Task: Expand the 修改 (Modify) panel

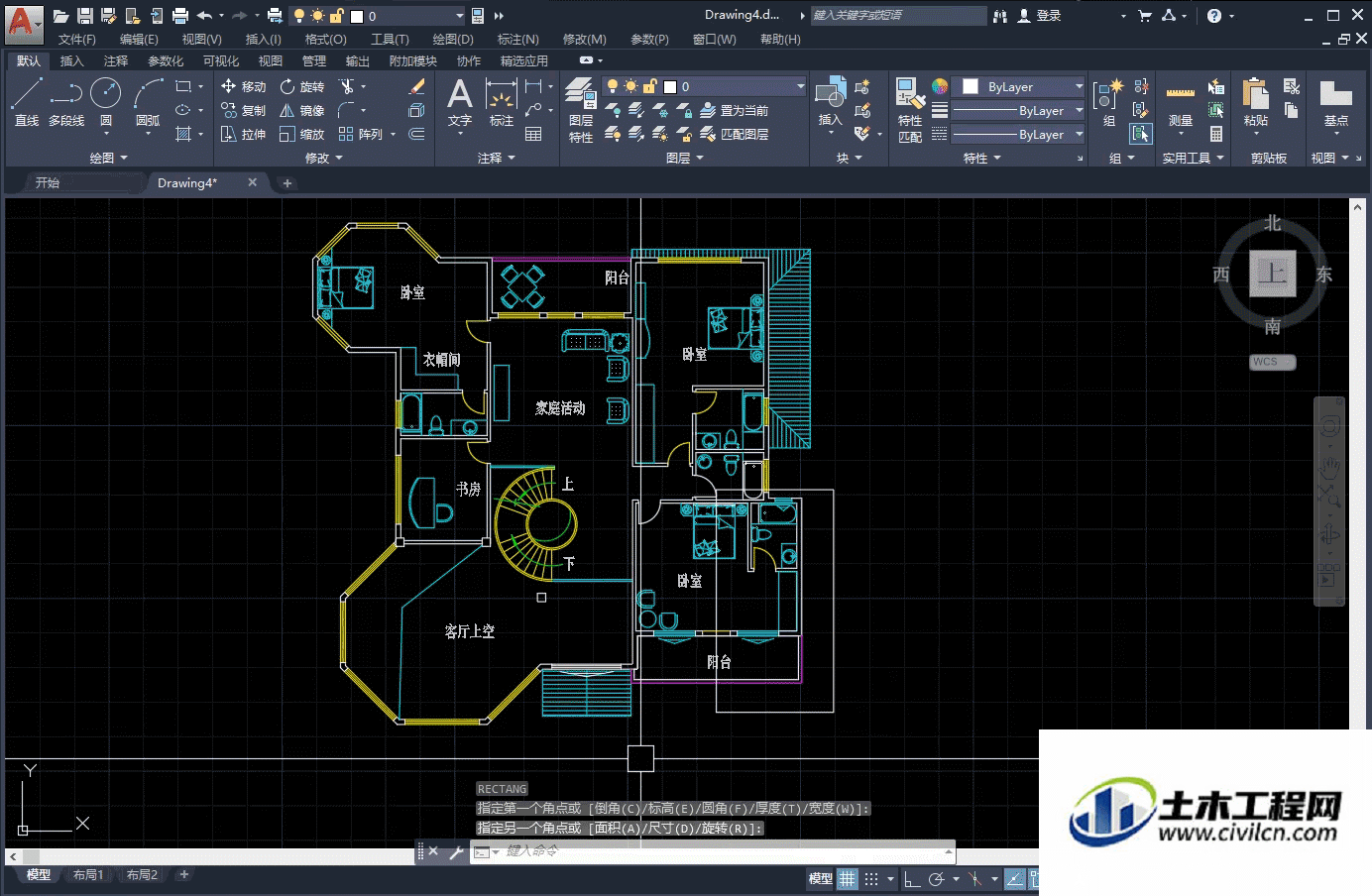Action: pyautogui.click(x=324, y=158)
